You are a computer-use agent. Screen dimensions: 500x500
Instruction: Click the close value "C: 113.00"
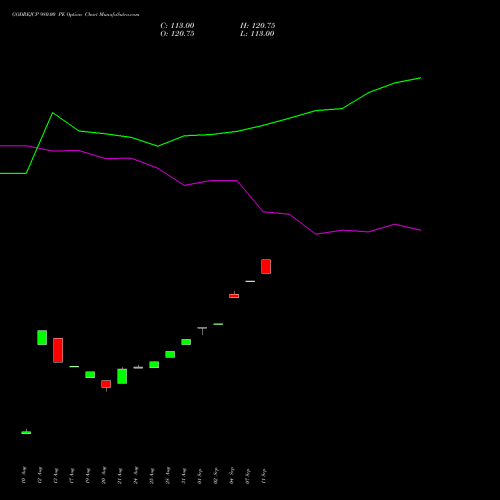(x=177, y=26)
